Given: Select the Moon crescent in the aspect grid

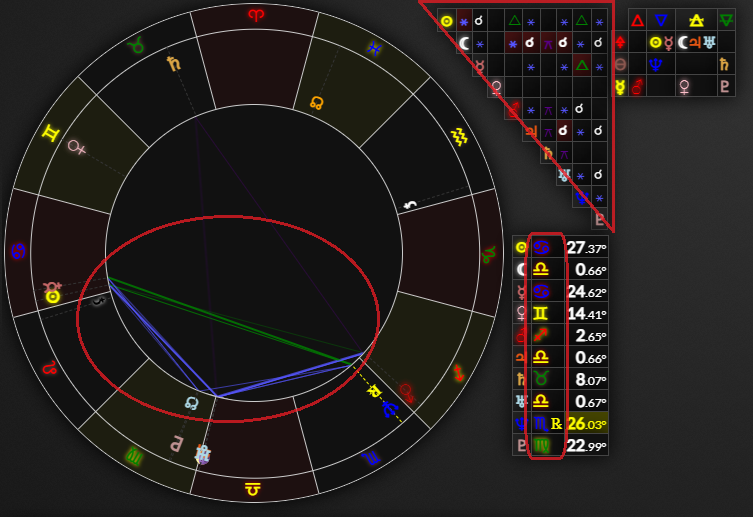Looking at the screenshot, I should click(464, 43).
